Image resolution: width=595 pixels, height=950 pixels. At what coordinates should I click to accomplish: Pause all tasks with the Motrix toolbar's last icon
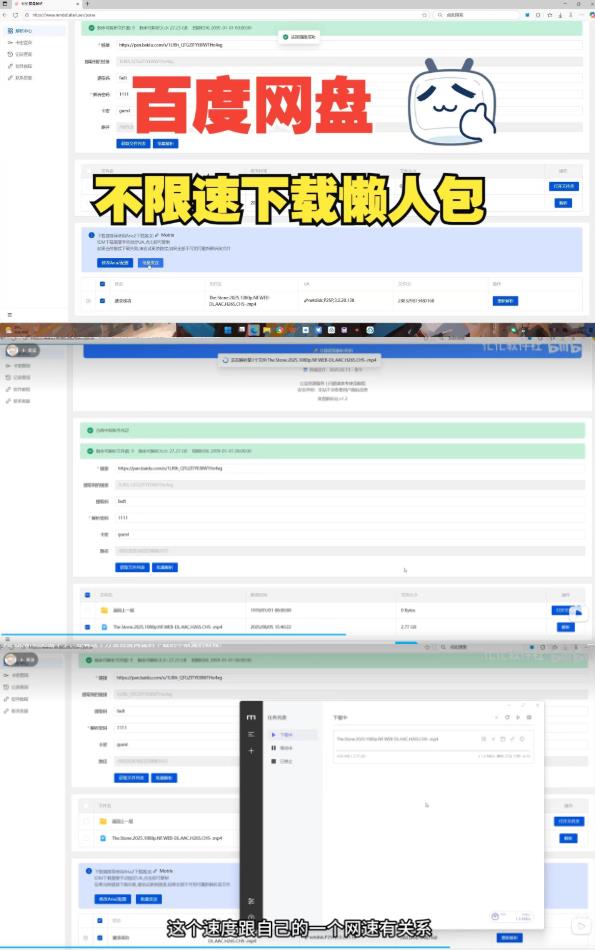point(529,717)
